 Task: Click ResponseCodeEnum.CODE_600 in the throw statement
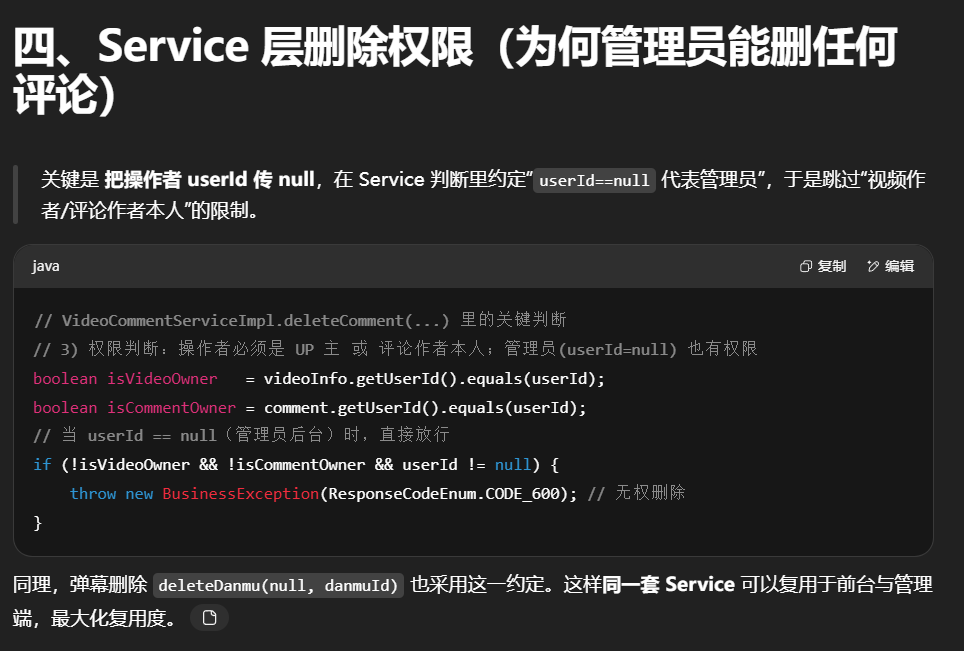point(447,494)
